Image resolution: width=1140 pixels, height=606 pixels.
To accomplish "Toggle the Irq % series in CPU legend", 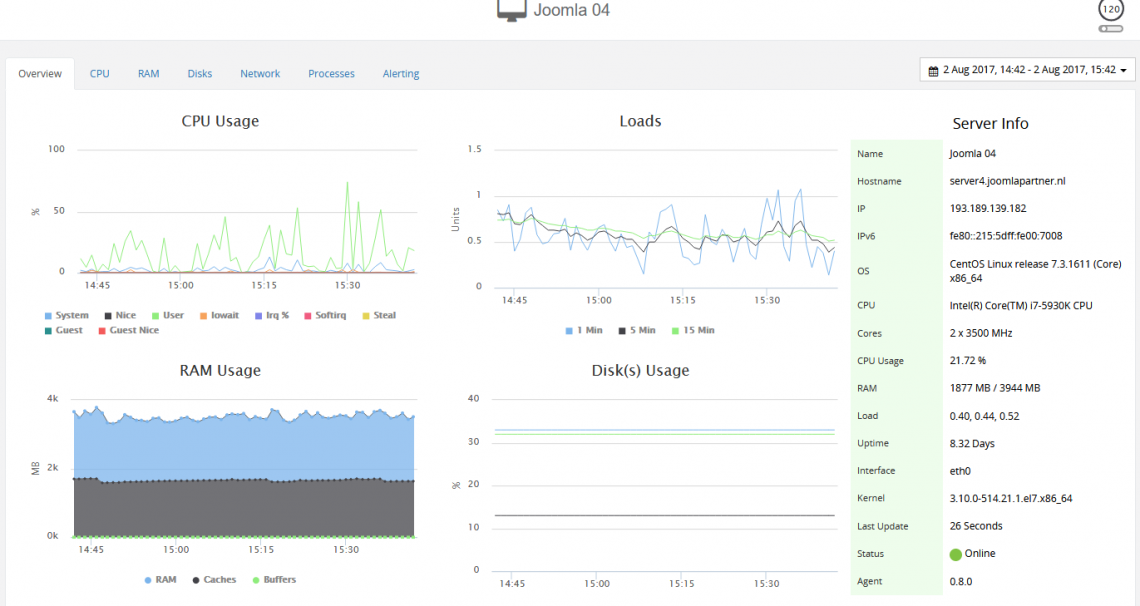I will [x=272, y=315].
